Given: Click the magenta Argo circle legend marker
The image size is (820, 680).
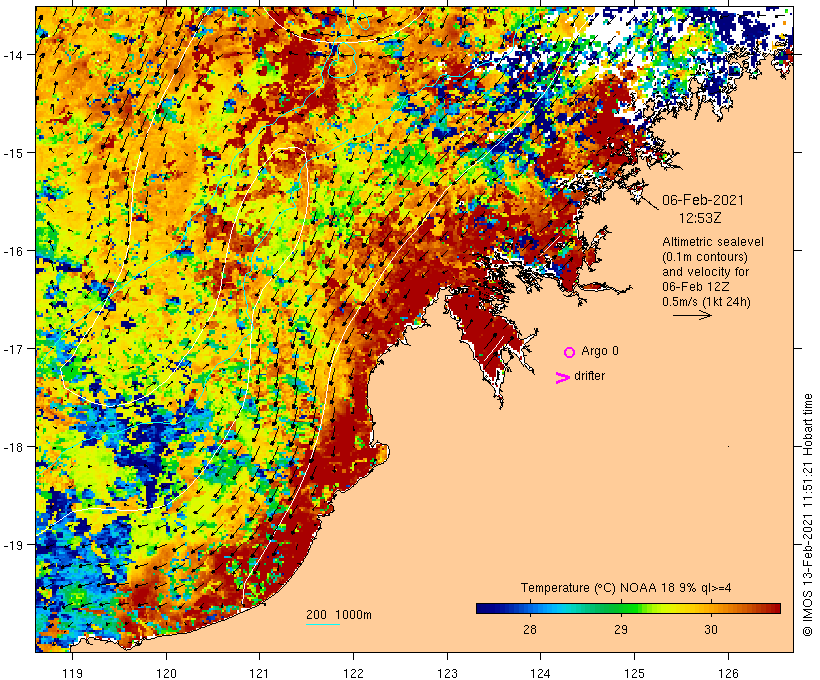Looking at the screenshot, I should (x=570, y=352).
